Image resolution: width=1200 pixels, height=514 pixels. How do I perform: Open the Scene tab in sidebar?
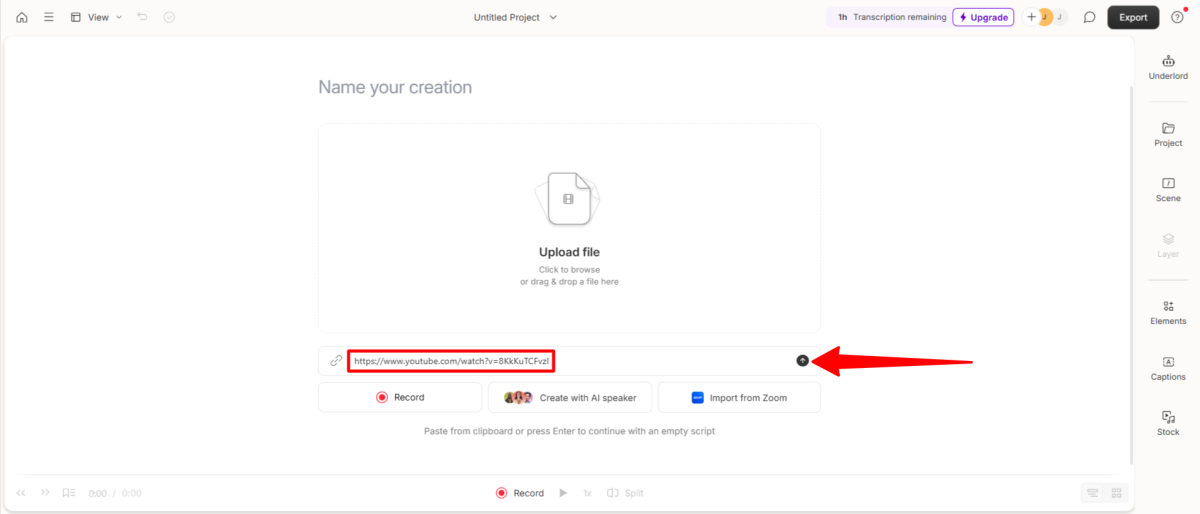point(1168,189)
